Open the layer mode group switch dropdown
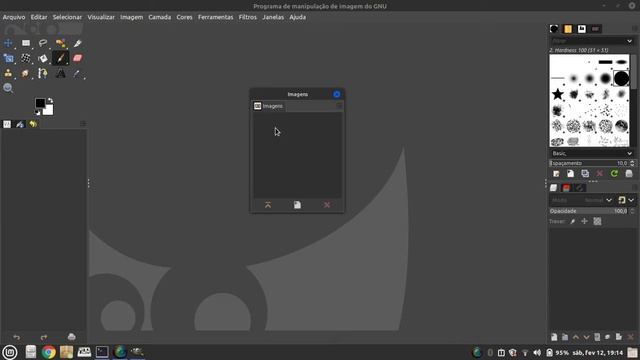Viewport: 640px width, 360px height. [626, 200]
